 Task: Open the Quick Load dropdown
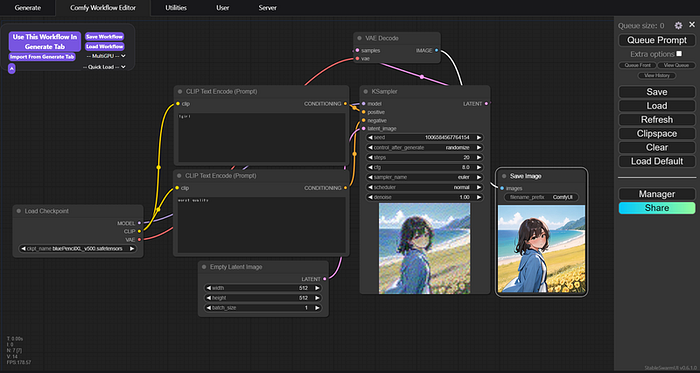(104, 67)
